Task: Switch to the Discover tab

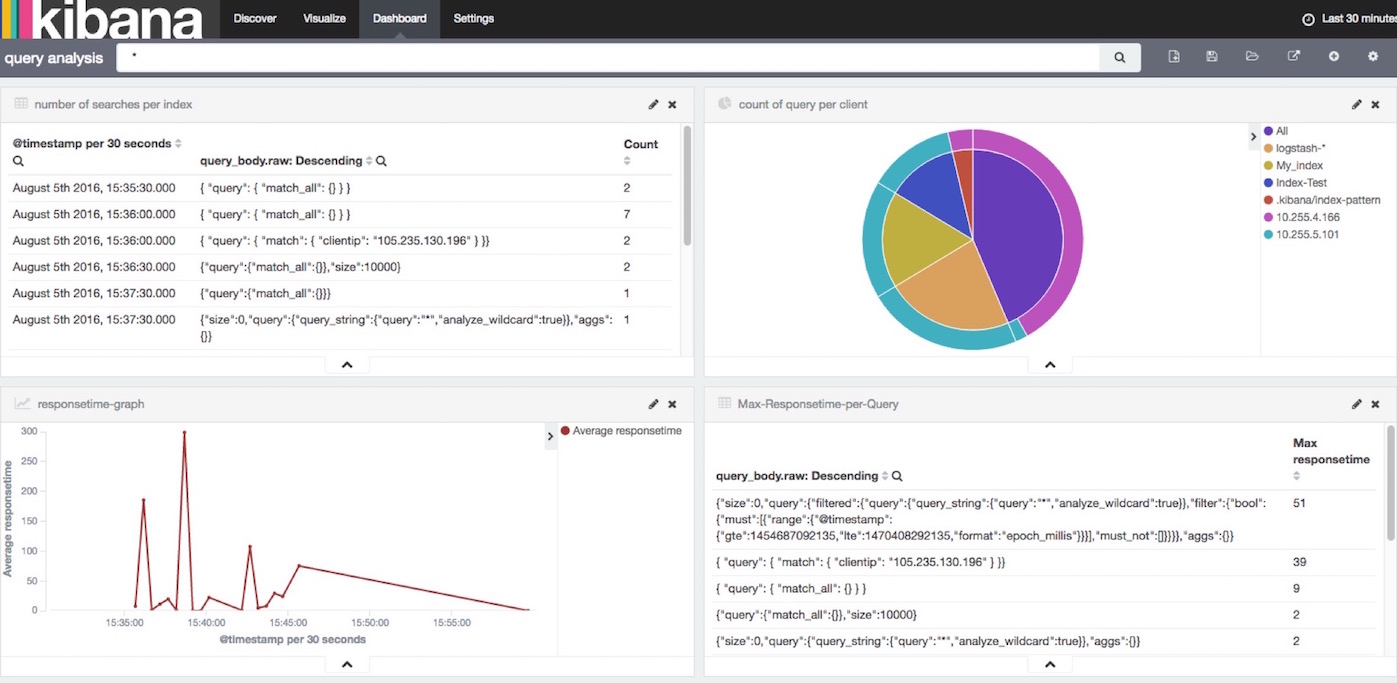Action: pyautogui.click(x=254, y=18)
